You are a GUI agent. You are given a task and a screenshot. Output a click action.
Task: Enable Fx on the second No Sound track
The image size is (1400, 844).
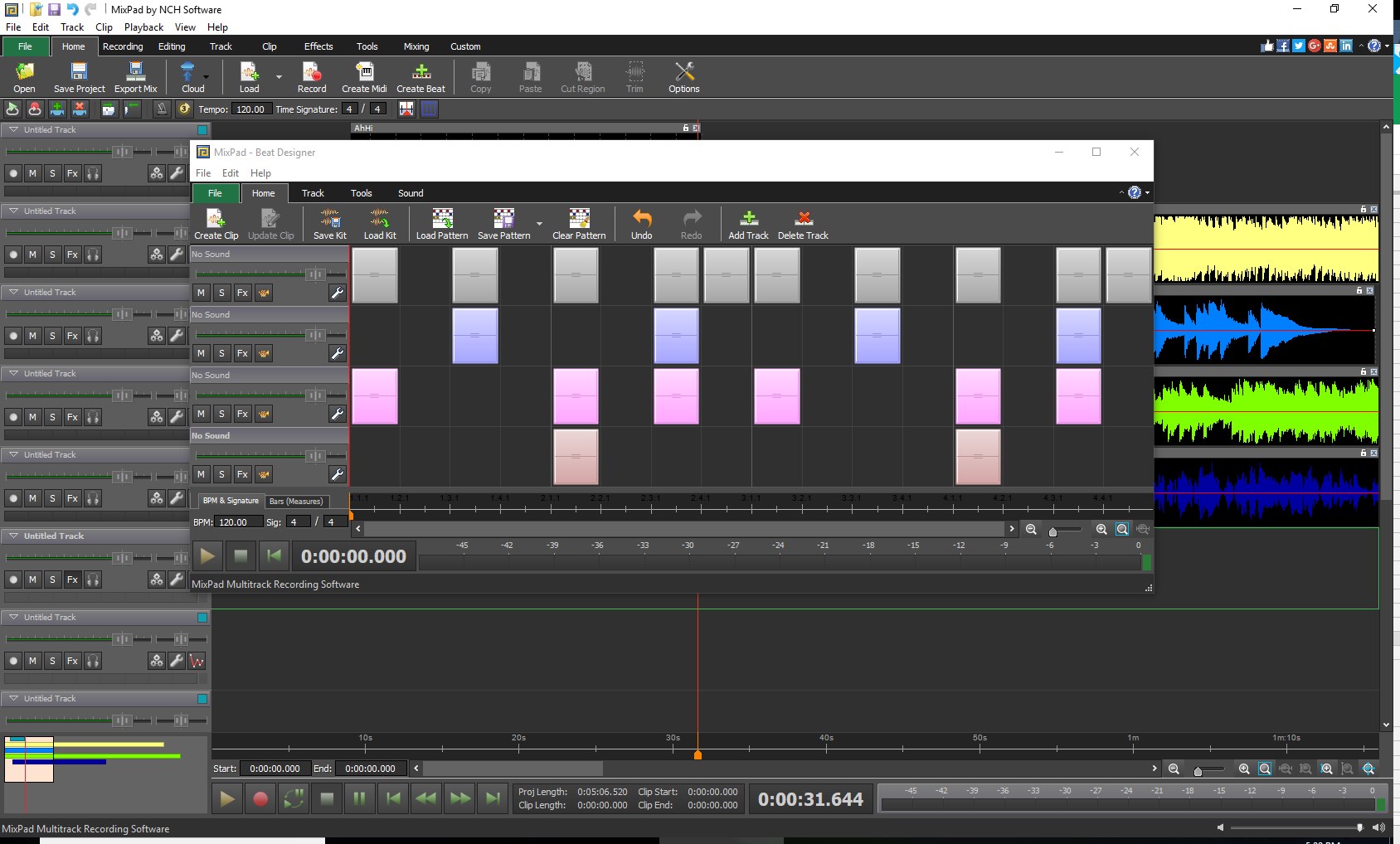tap(241, 353)
